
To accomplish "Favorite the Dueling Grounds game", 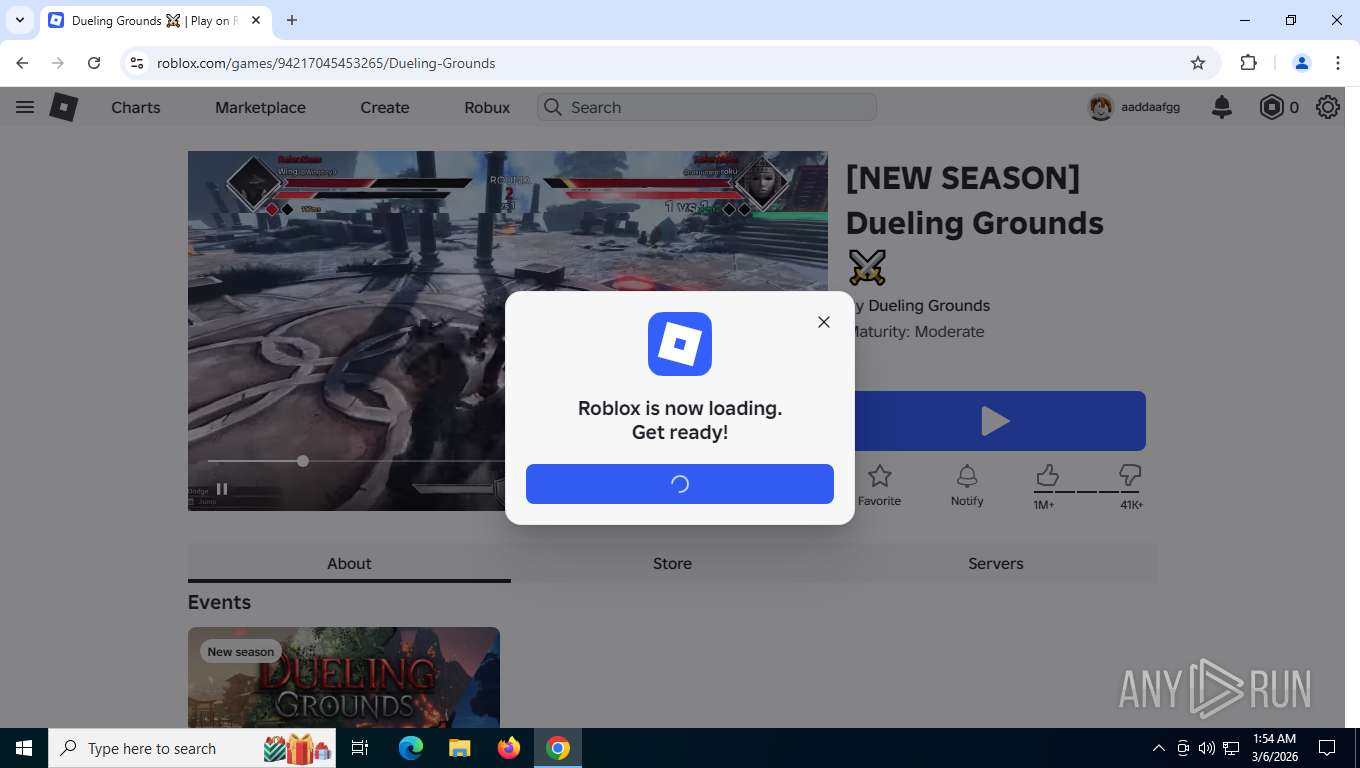I will point(880,486).
